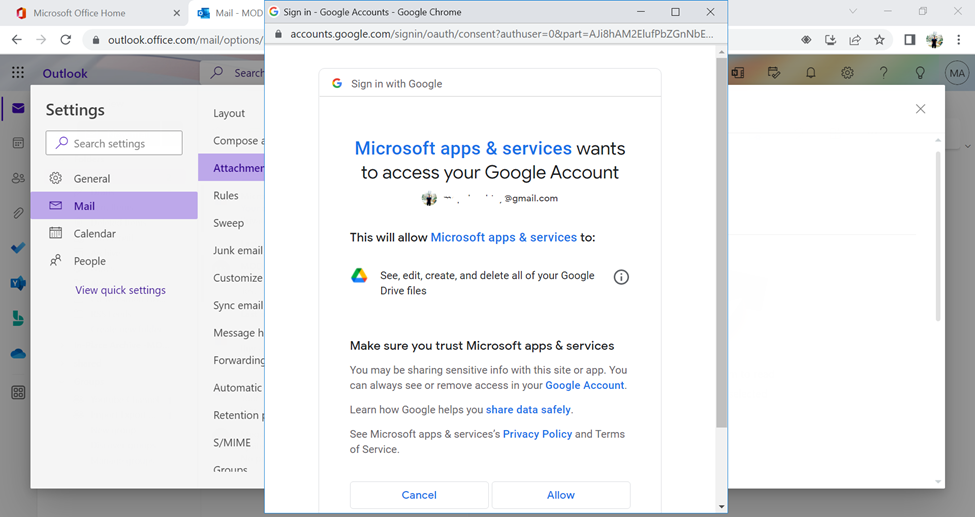Click Cancel in the Google sign-in popup
The height and width of the screenshot is (517, 975).
click(419, 495)
